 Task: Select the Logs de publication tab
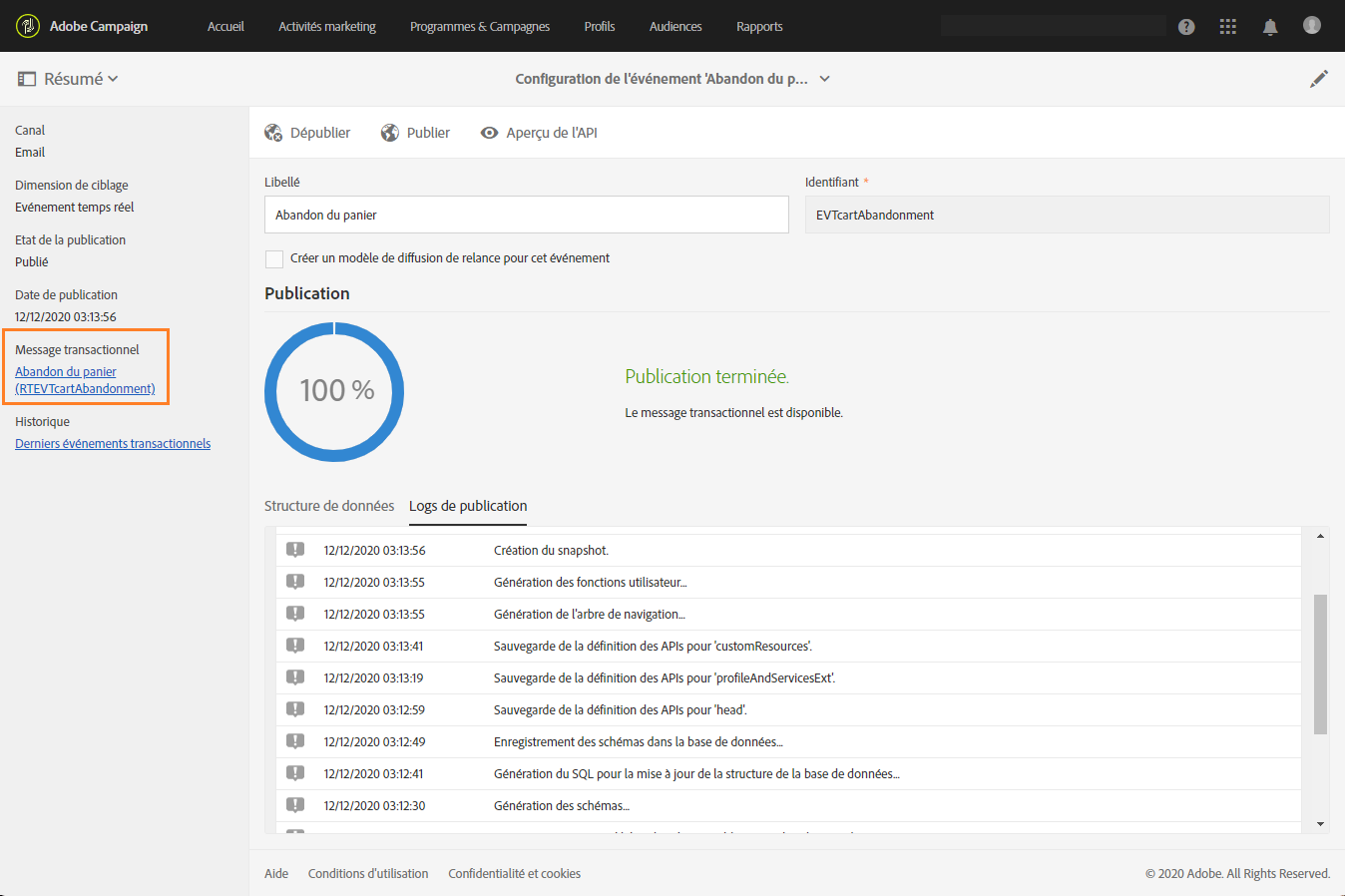point(468,506)
